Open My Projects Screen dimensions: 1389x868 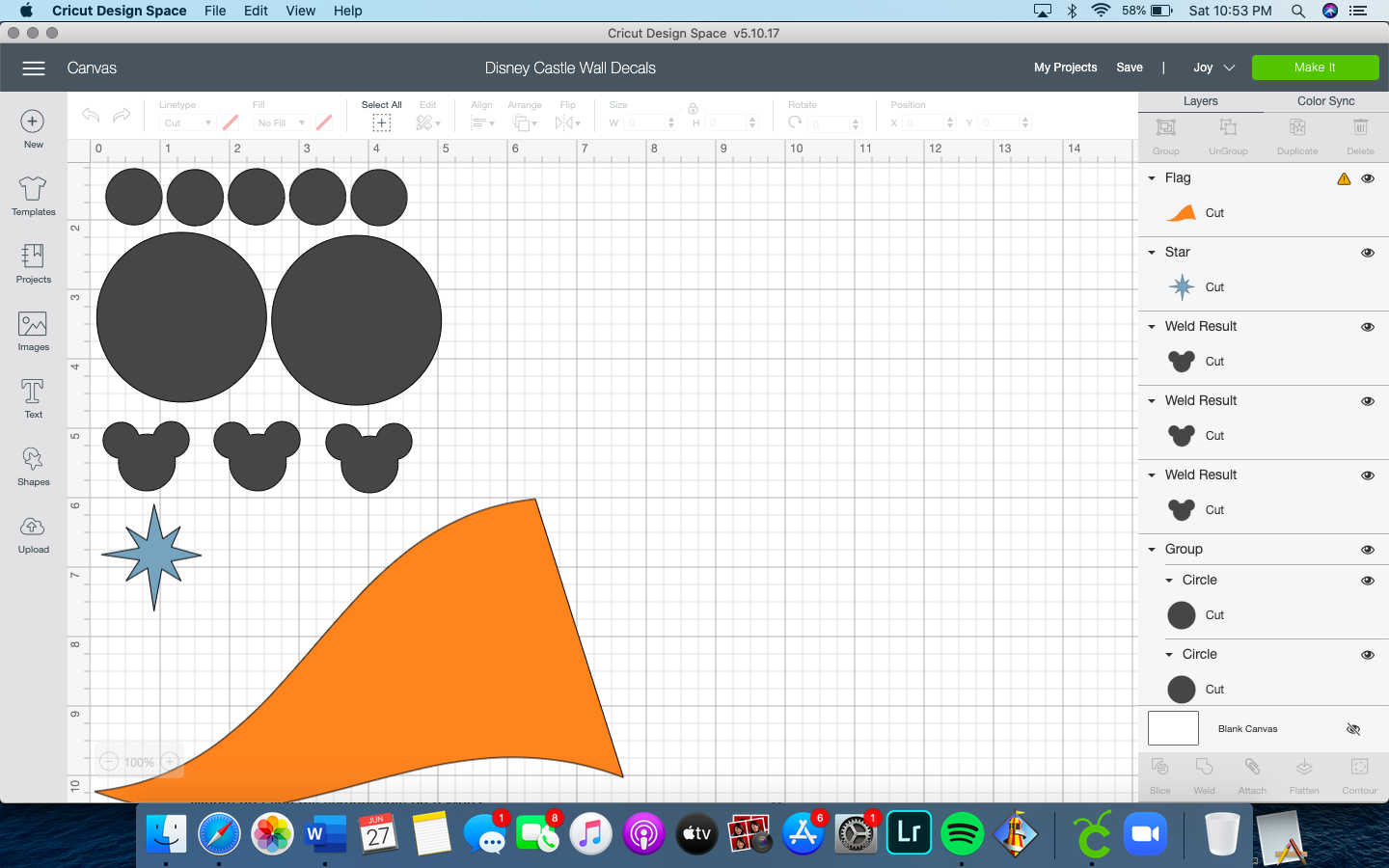pyautogui.click(x=1065, y=68)
